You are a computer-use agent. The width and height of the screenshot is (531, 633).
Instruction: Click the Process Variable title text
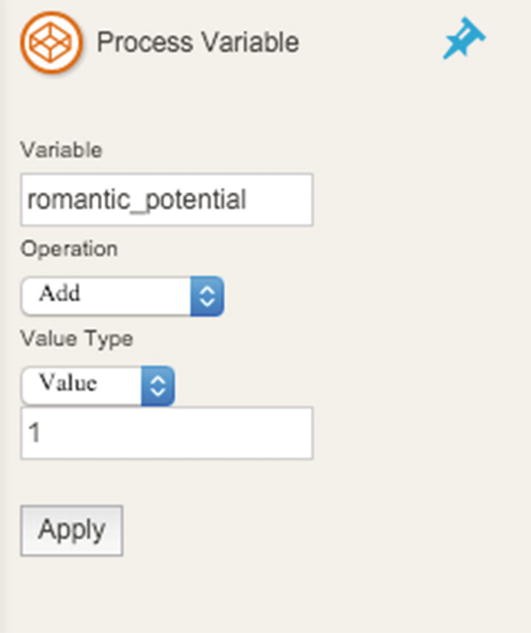pyautogui.click(x=198, y=42)
